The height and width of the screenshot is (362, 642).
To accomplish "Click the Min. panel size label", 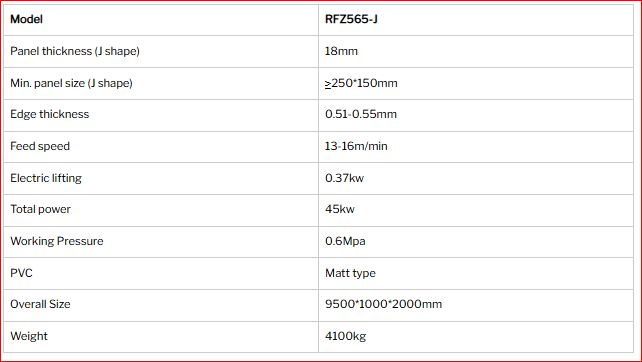I will (71, 83).
